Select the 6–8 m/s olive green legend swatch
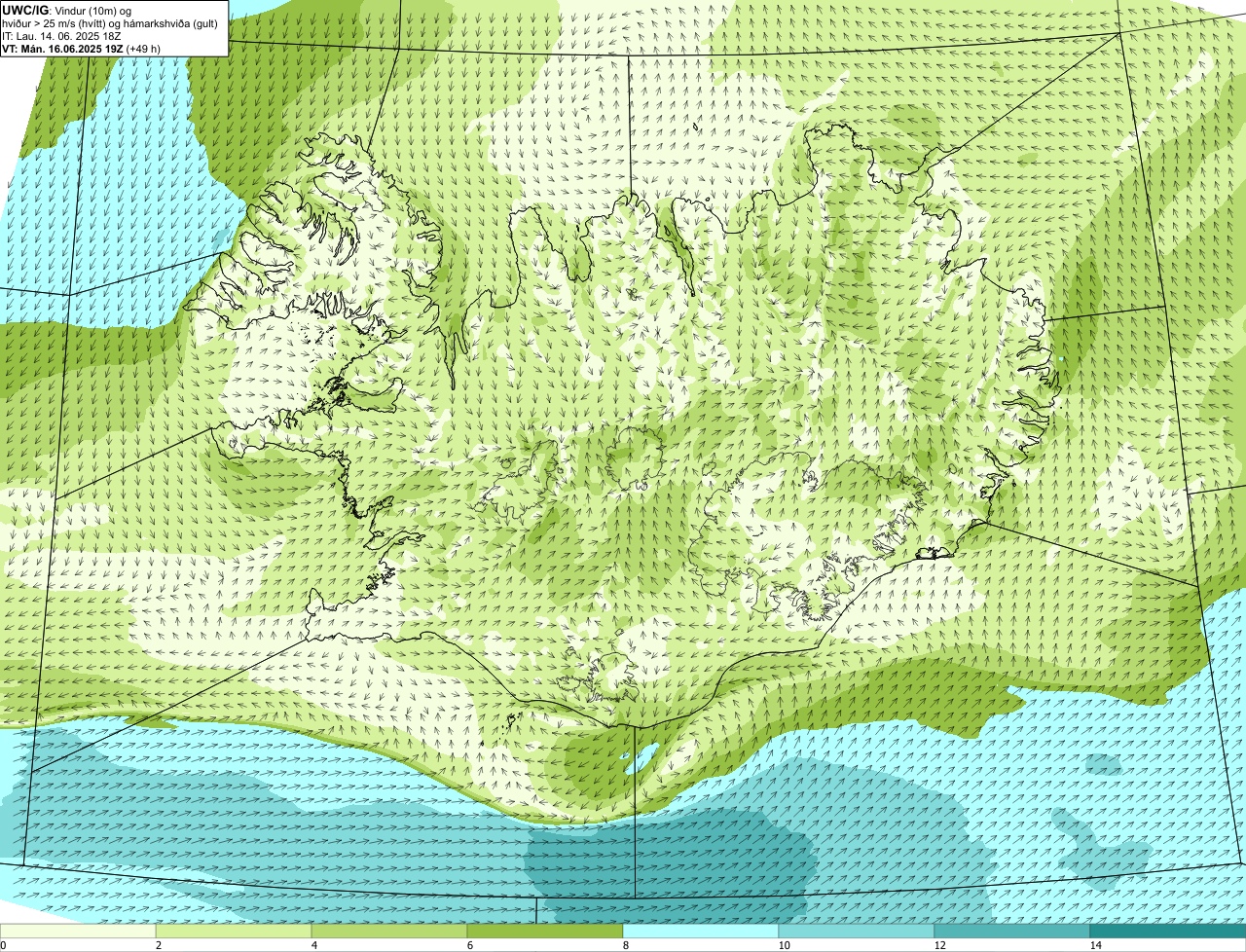 545,932
